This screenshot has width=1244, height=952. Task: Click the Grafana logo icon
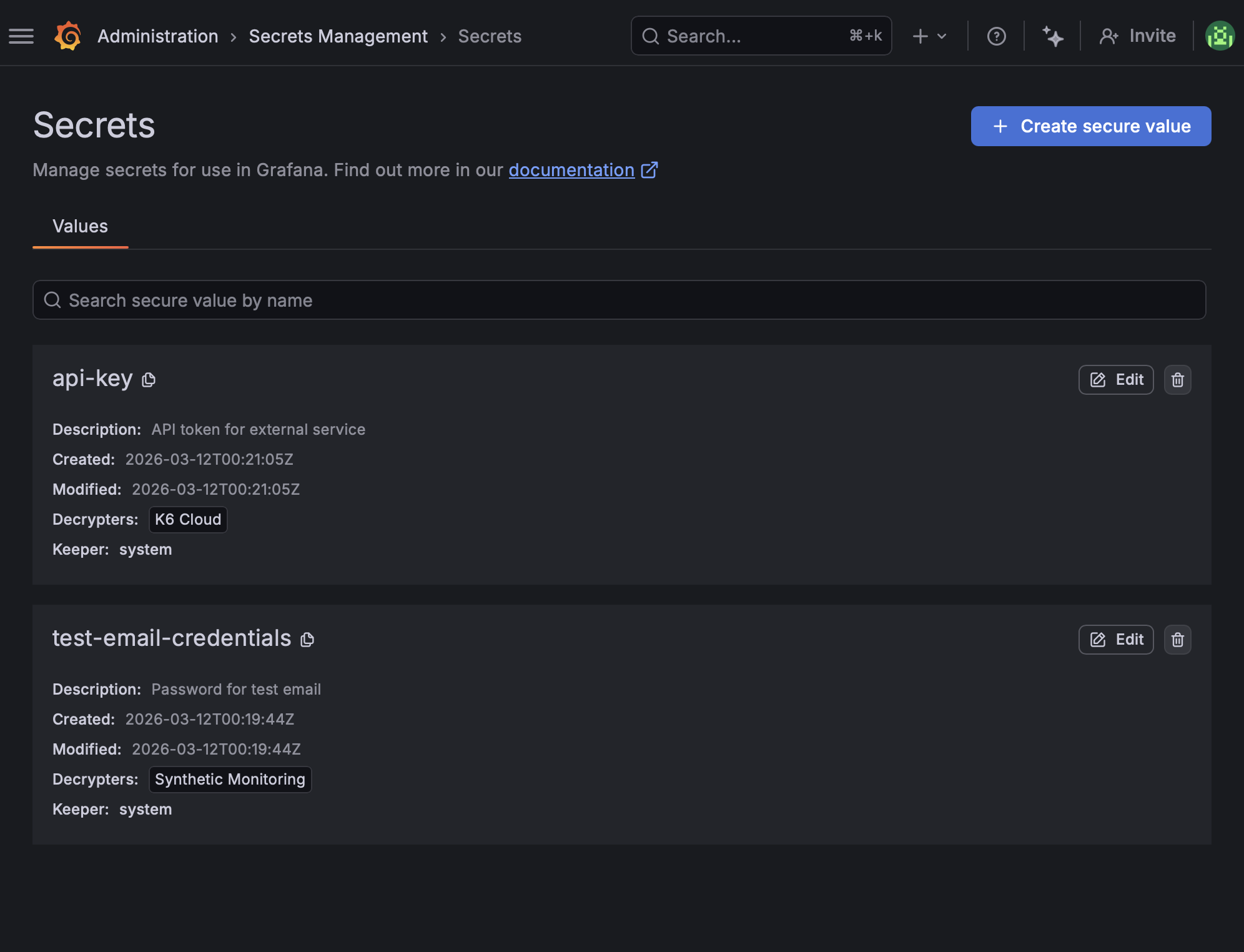68,36
